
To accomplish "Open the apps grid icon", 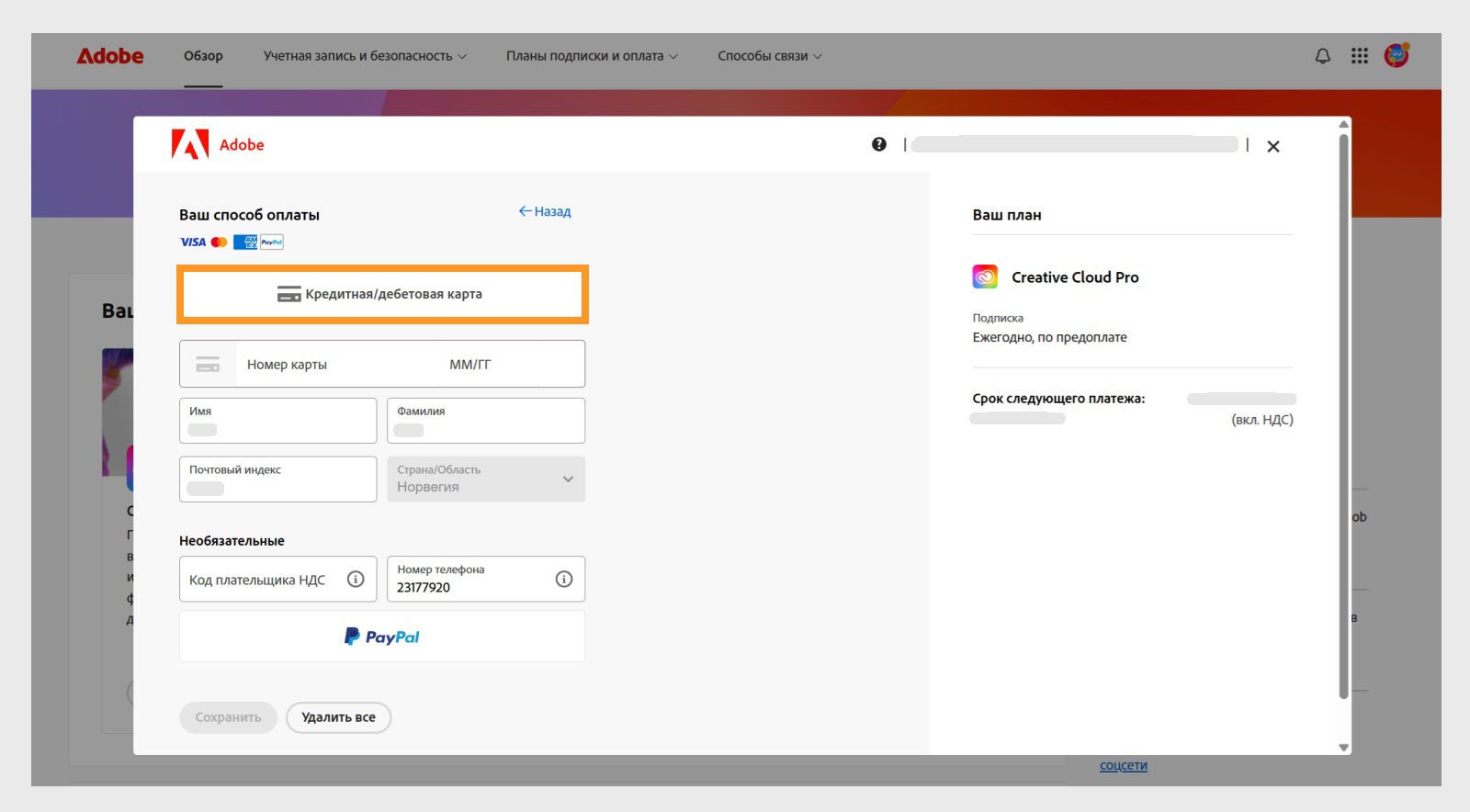I will [x=1360, y=56].
